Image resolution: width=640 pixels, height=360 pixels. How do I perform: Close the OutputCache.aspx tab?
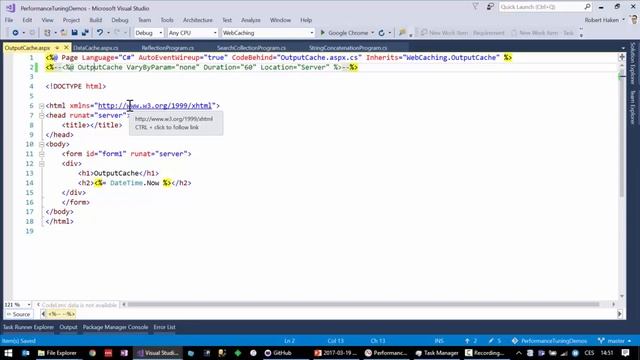[66, 48]
